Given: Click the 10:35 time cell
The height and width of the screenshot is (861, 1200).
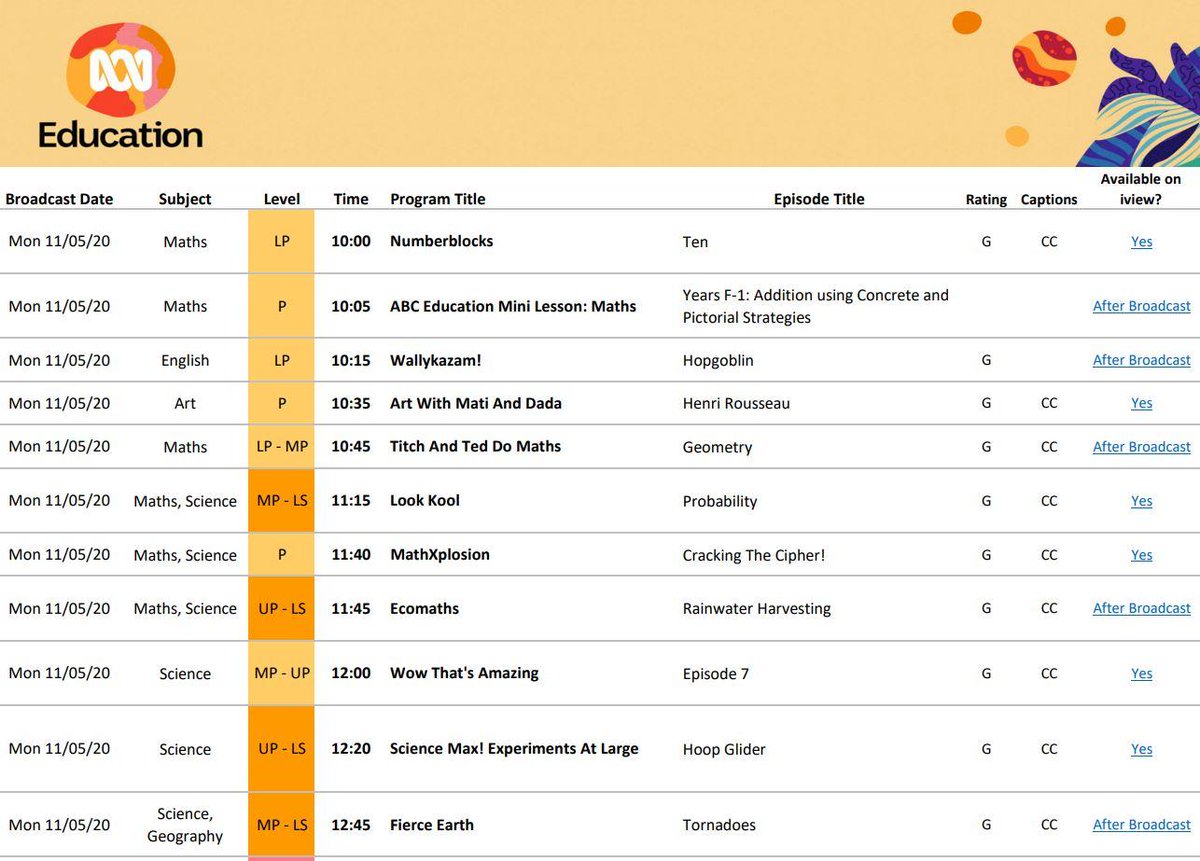Looking at the screenshot, I should tap(351, 403).
